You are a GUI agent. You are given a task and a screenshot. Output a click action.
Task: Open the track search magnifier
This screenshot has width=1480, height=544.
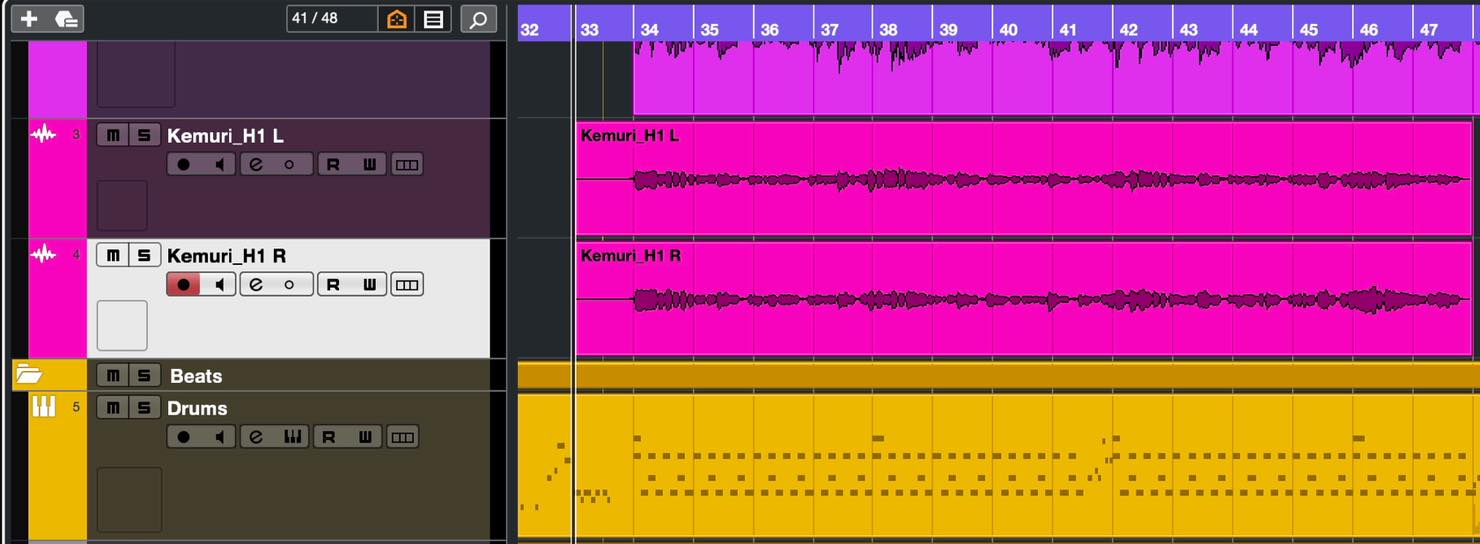coord(479,19)
